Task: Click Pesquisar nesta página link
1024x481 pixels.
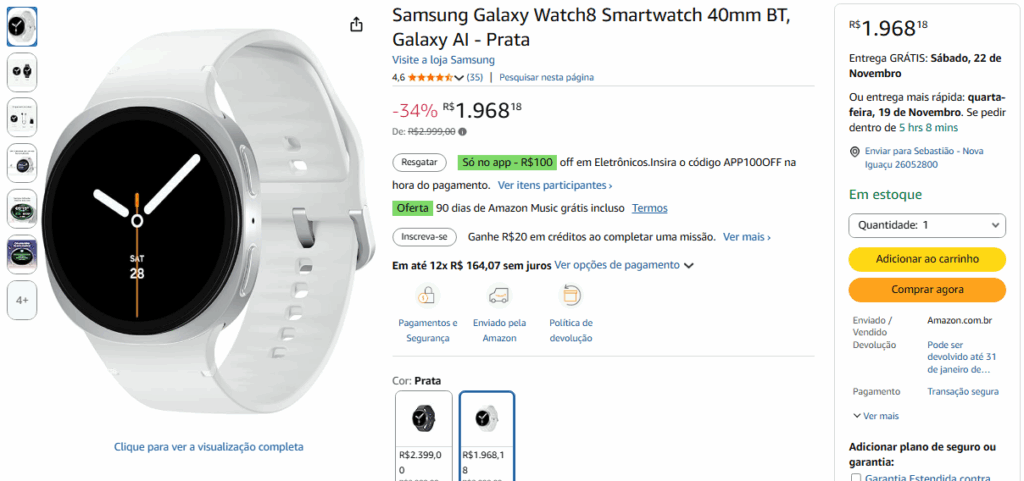Action: (x=546, y=77)
